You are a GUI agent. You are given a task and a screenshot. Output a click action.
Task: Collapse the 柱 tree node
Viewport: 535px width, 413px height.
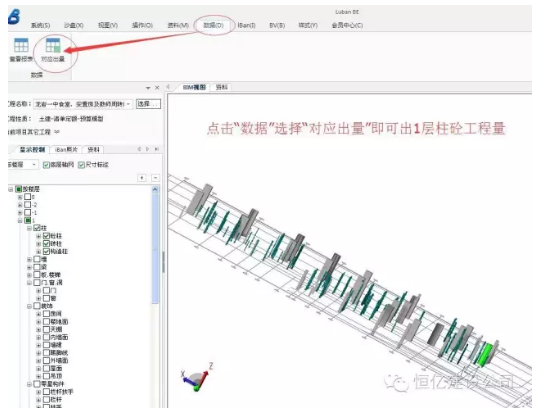[29, 228]
